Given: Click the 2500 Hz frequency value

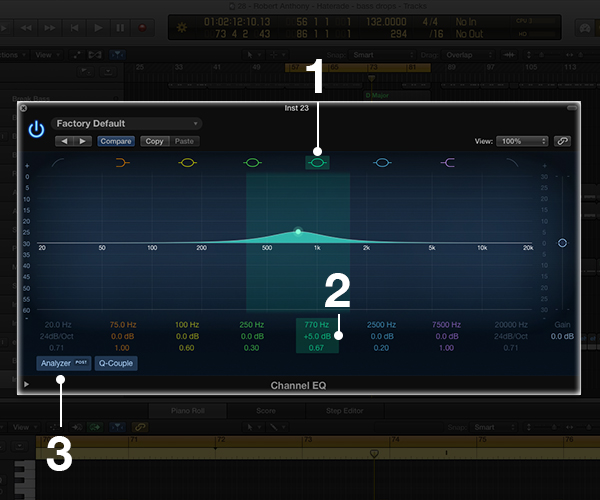Looking at the screenshot, I should (x=382, y=325).
